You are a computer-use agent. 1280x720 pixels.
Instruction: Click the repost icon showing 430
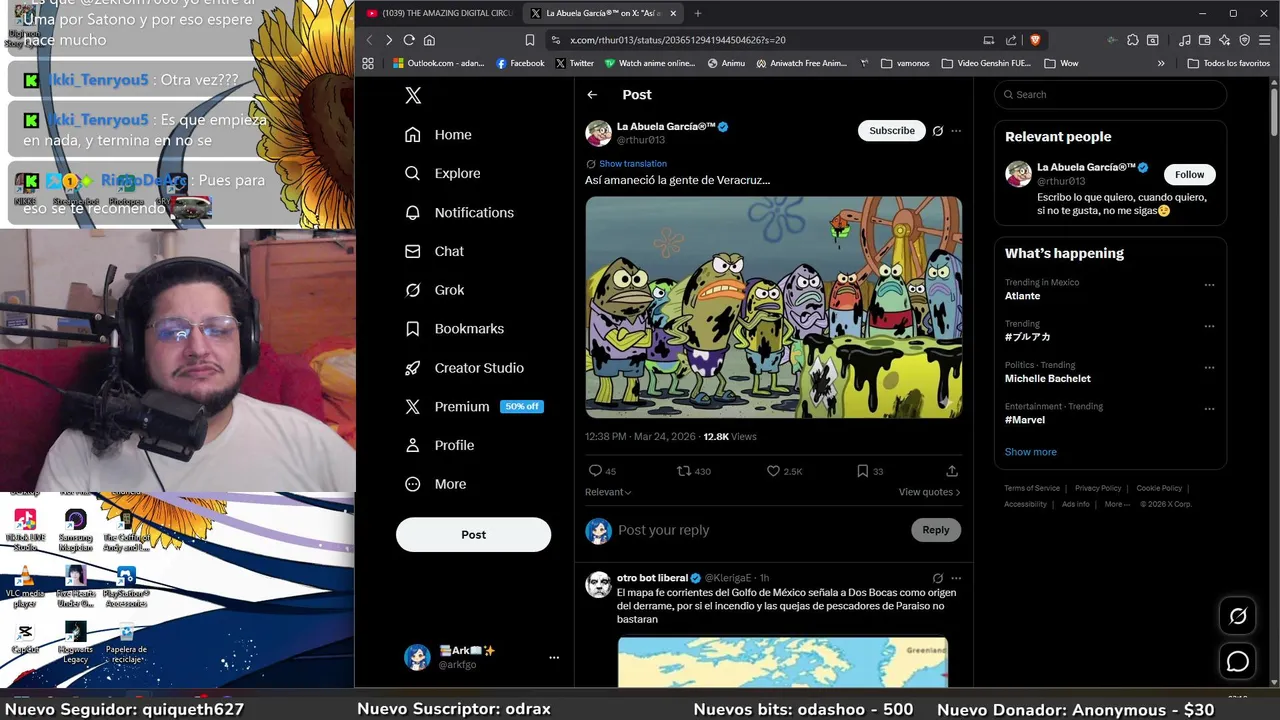coord(694,471)
